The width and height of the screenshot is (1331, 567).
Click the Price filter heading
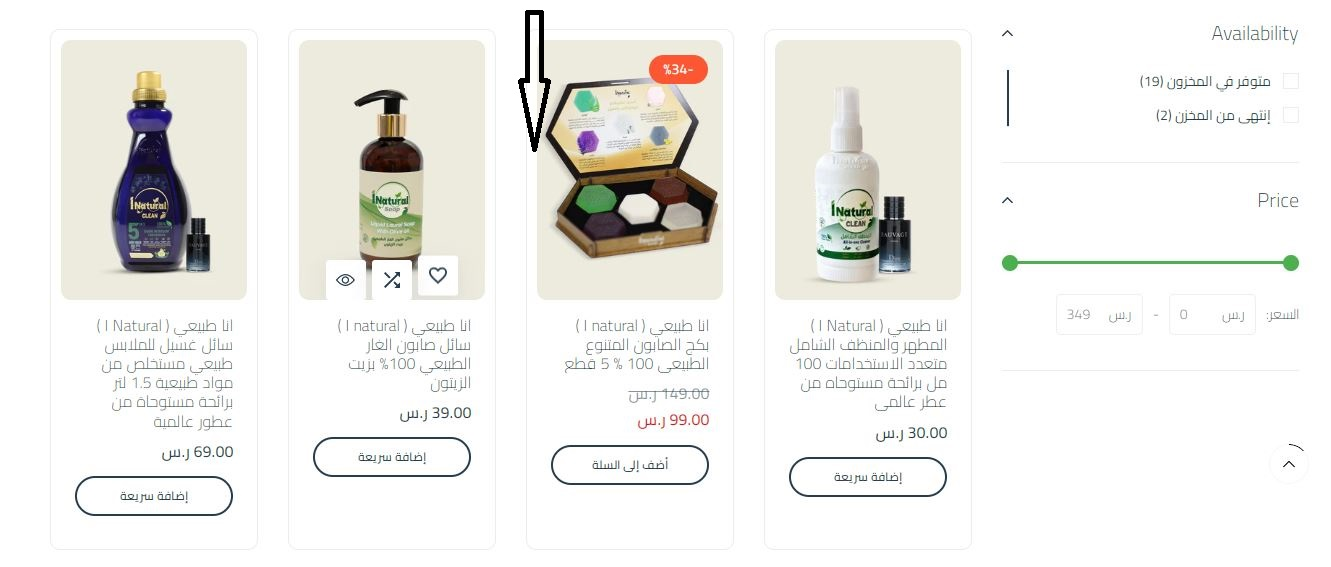[x=1277, y=200]
